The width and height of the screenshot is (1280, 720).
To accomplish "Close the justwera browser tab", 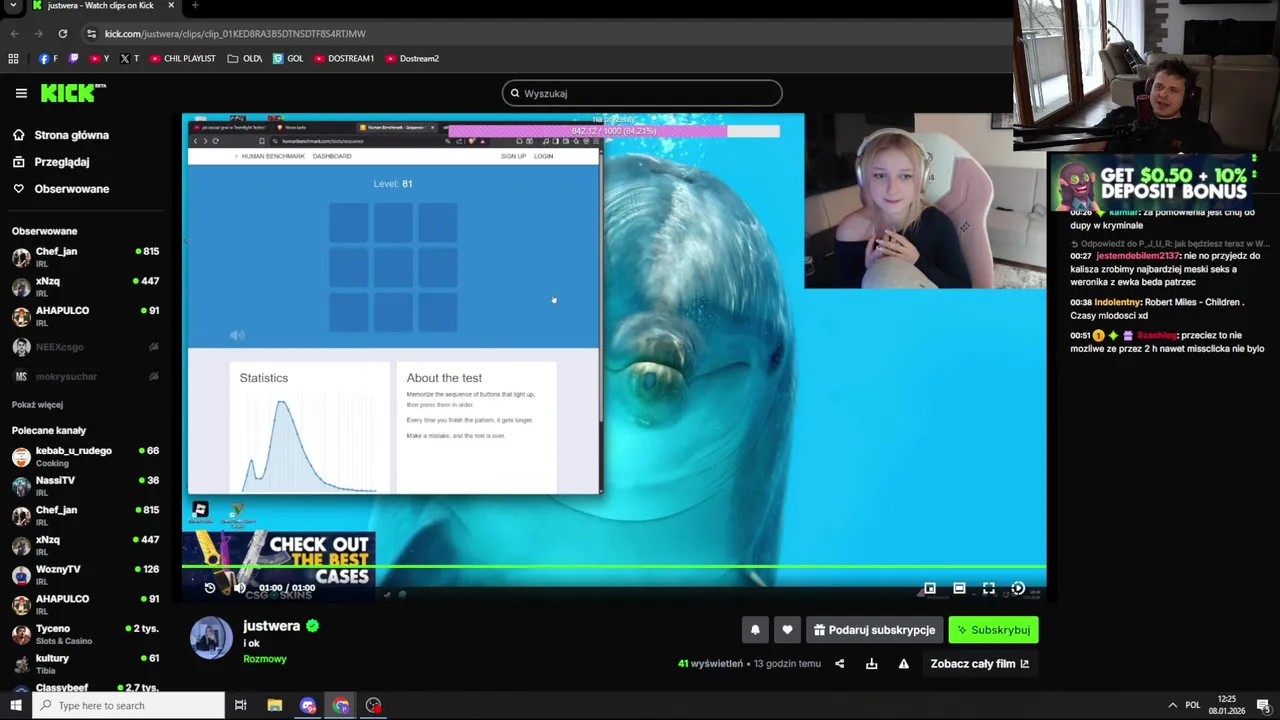I will coord(170,5).
